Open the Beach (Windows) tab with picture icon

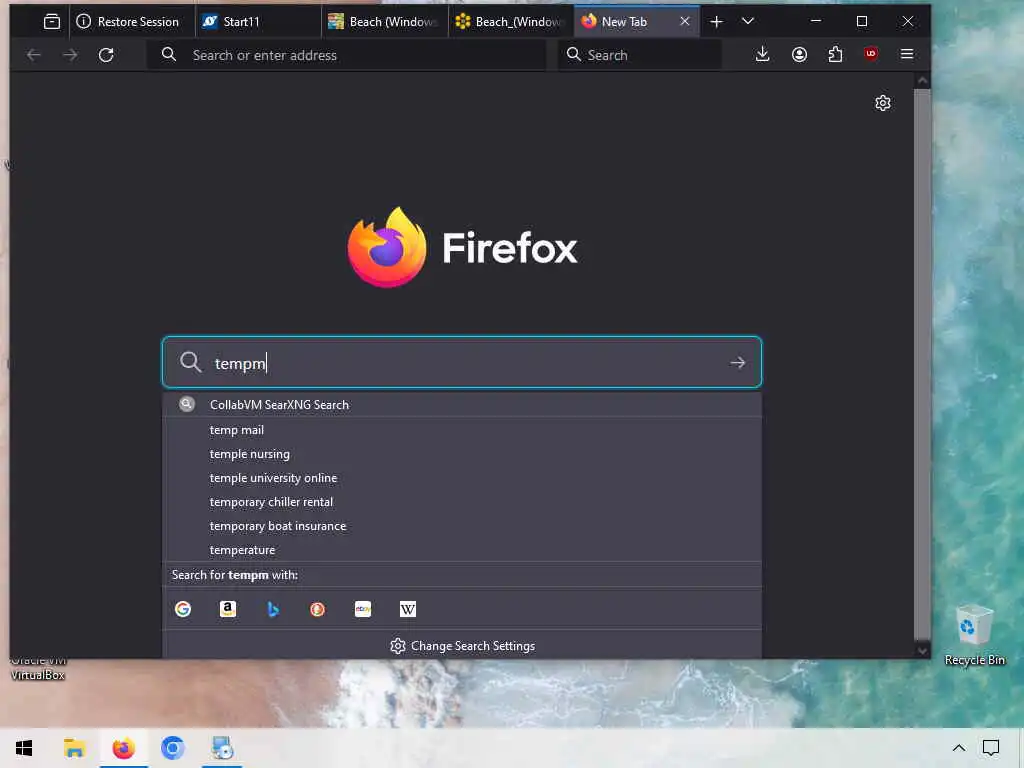tap(384, 22)
